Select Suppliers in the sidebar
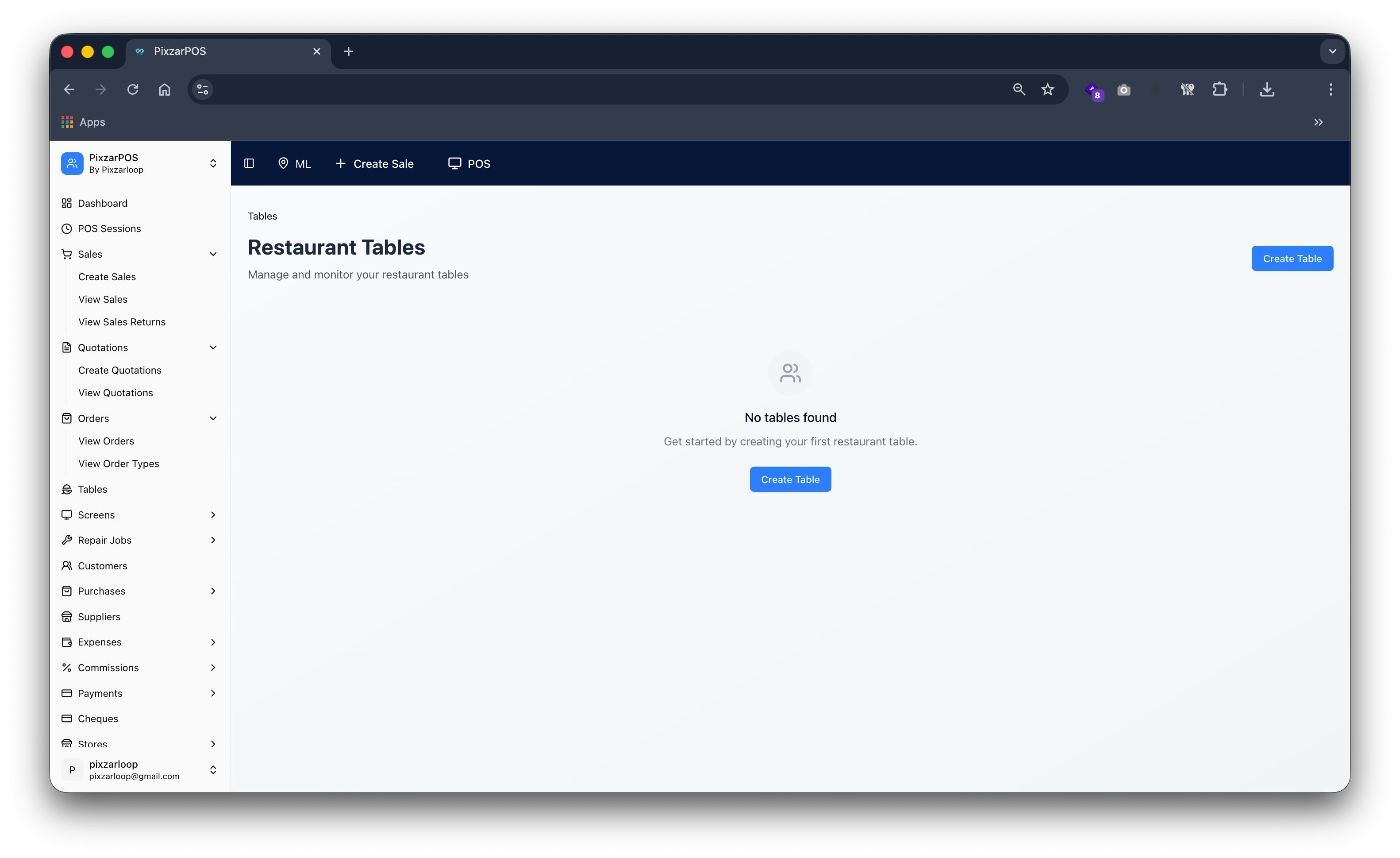Screen dimensions: 1400x858 click(99, 616)
